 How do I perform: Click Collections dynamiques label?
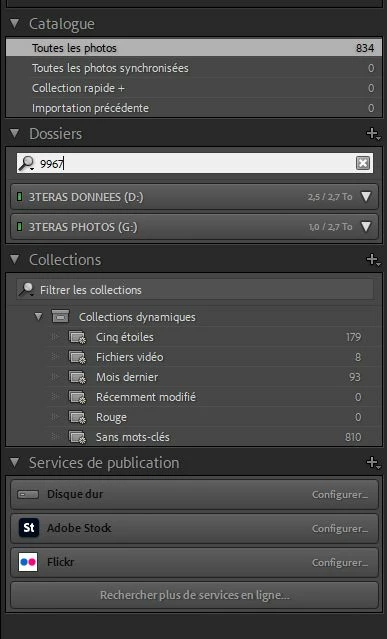137,317
